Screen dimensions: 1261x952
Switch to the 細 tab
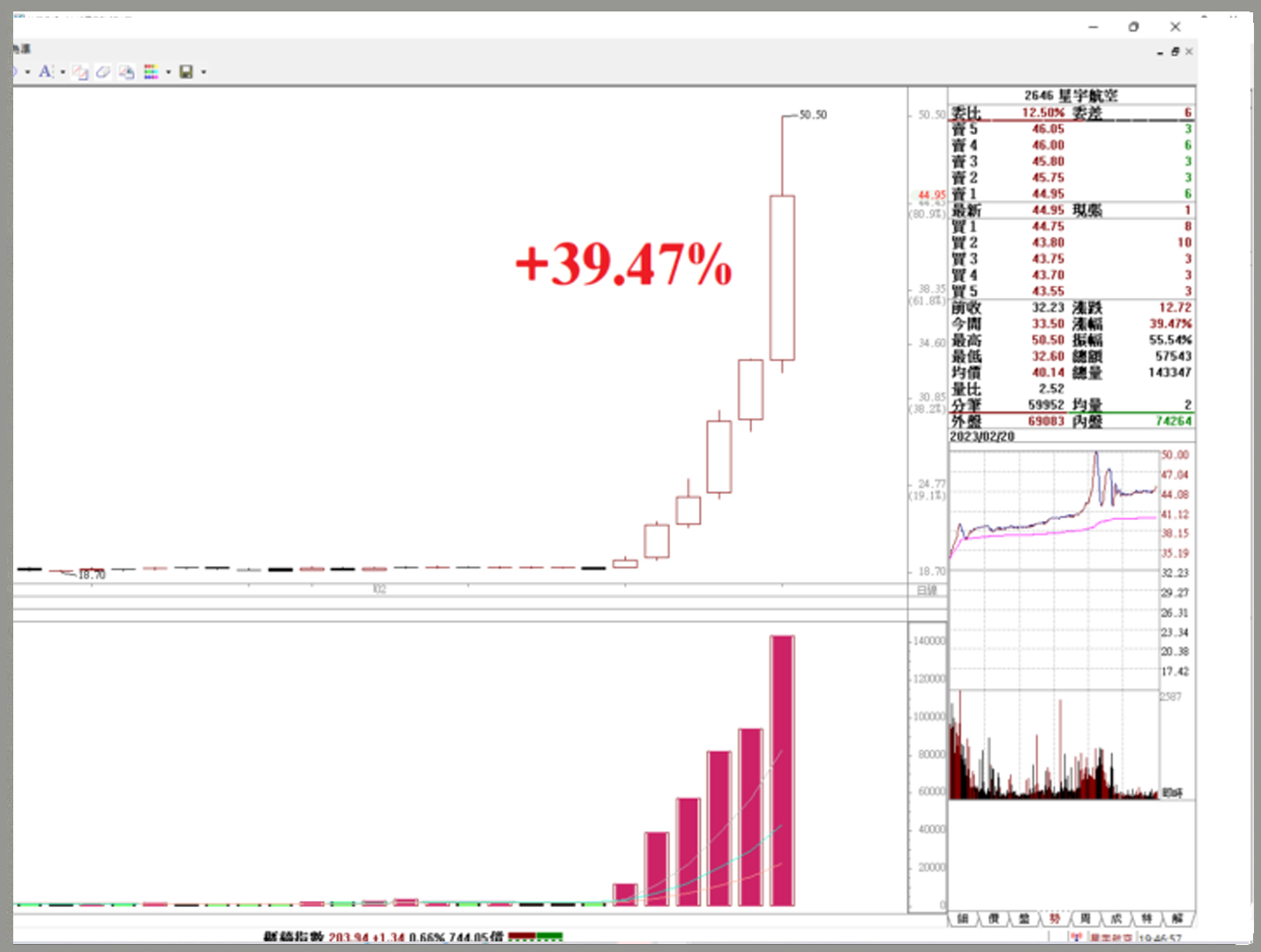[963, 919]
